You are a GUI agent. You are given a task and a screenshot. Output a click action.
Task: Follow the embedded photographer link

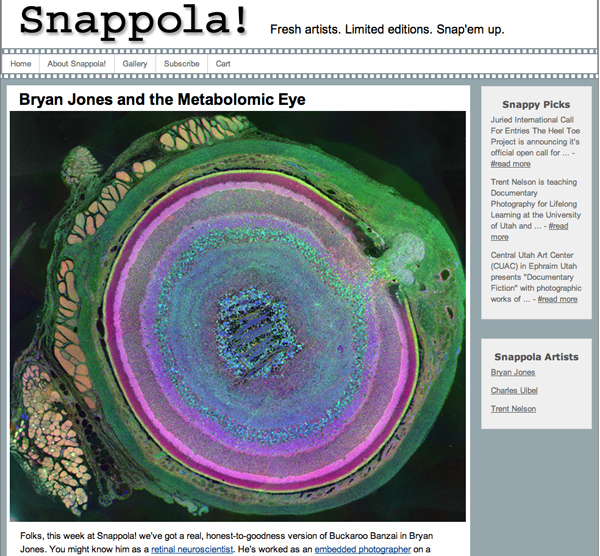(x=362, y=549)
